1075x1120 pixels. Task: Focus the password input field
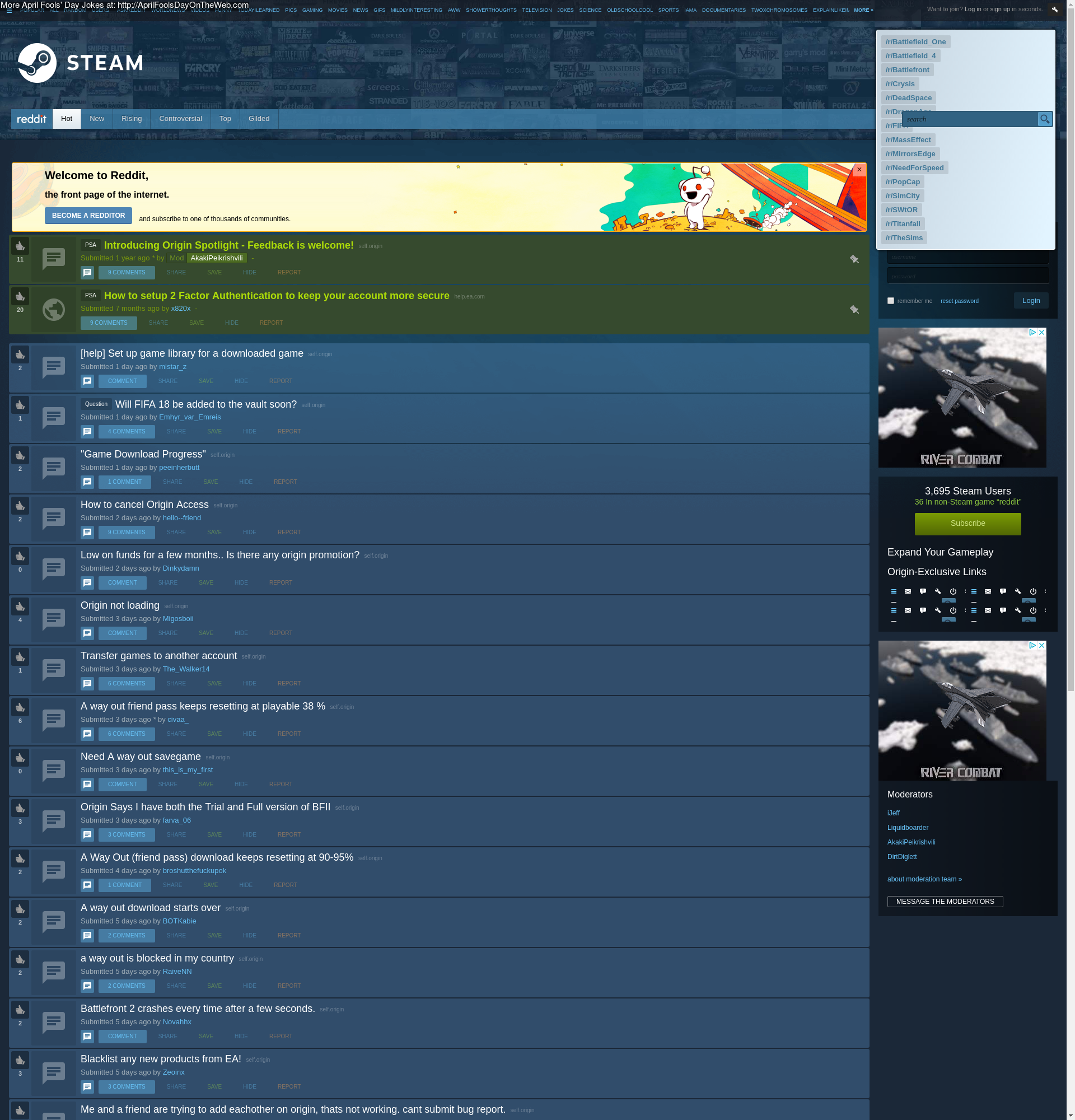click(968, 276)
